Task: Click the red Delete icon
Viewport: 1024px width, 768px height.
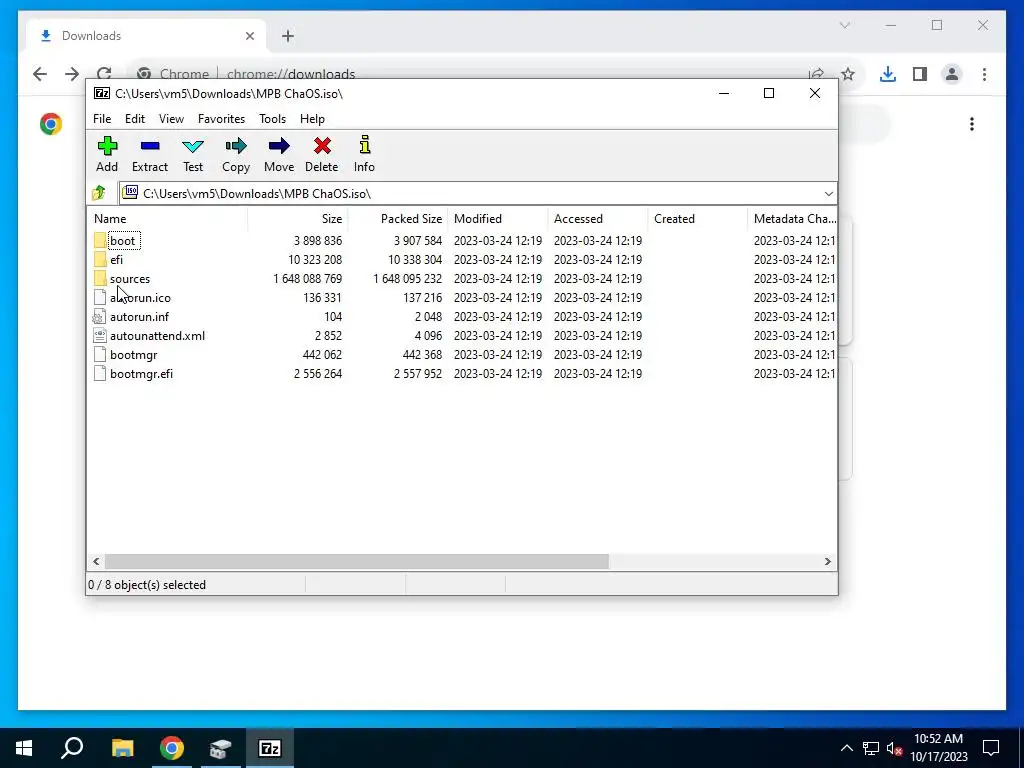Action: point(322,146)
